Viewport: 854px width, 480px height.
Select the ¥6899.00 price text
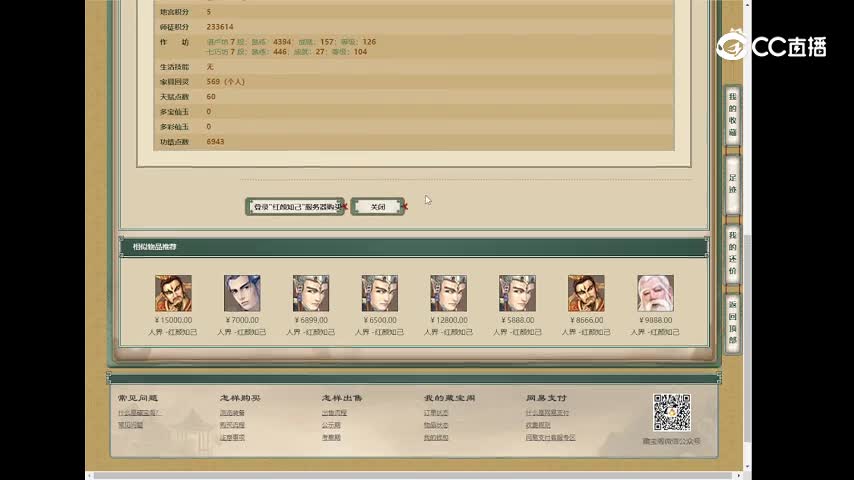click(x=310, y=320)
